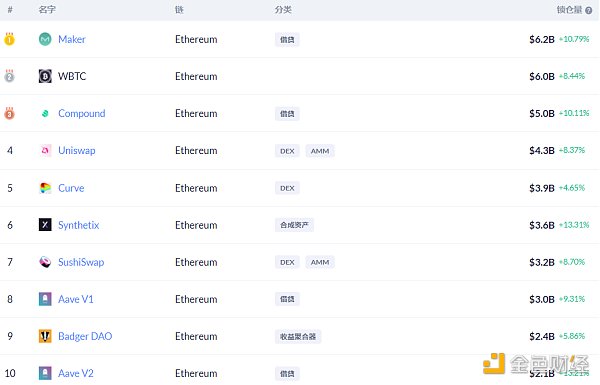Viewport: 600px width, 385px height.
Task: Click the Aave V1 ghost icon
Action: pyautogui.click(x=45, y=299)
